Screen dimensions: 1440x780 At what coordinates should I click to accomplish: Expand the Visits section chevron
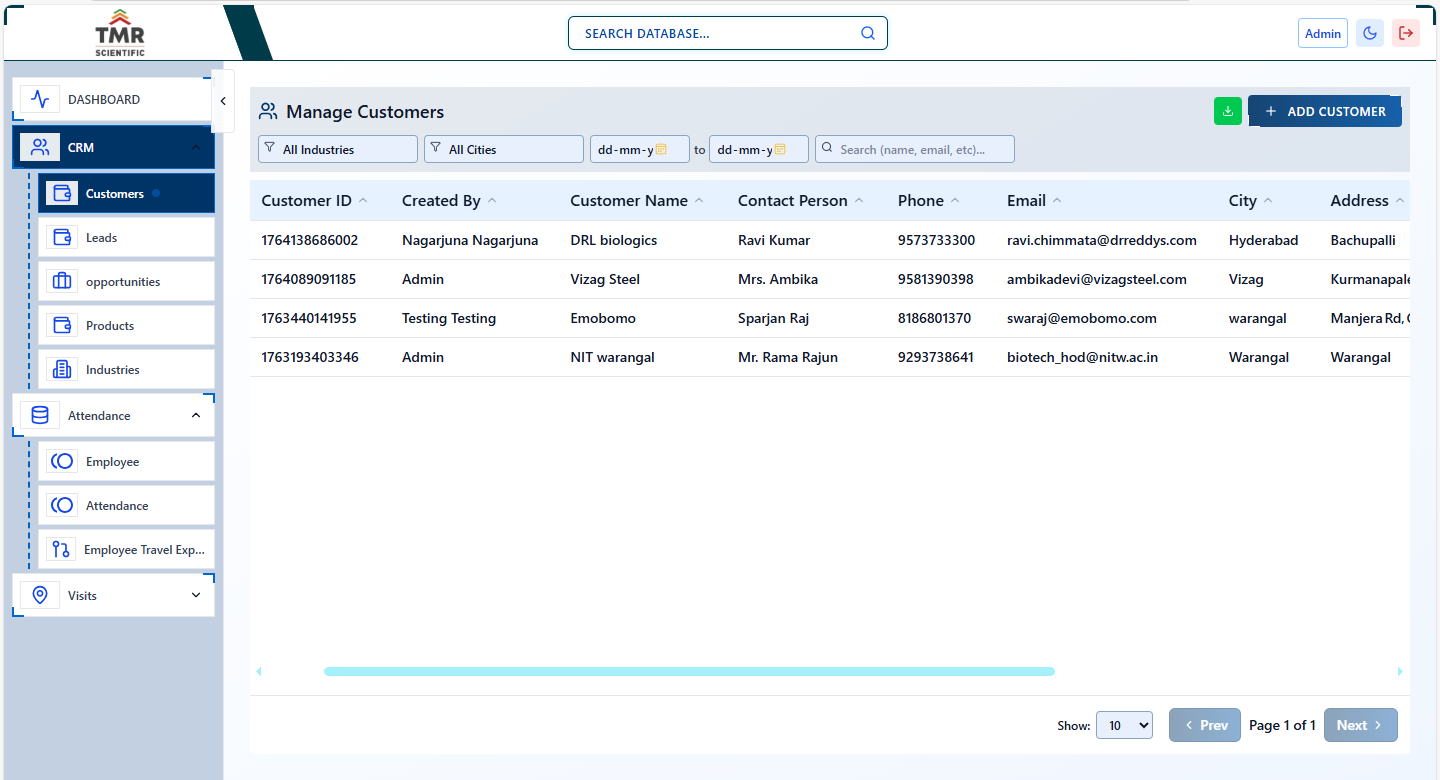[x=196, y=594]
